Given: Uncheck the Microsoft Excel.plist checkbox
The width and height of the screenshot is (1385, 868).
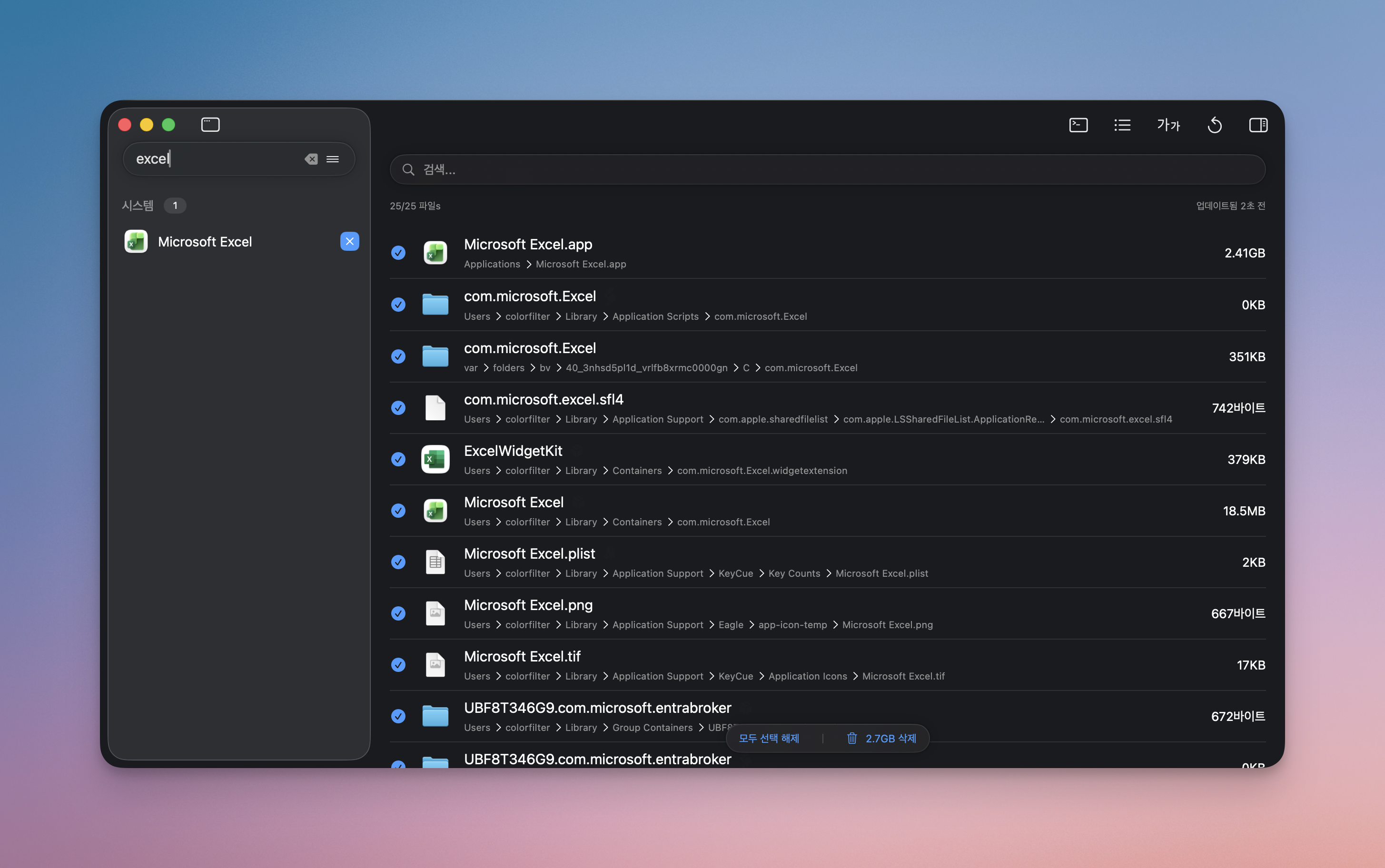Looking at the screenshot, I should [398, 562].
